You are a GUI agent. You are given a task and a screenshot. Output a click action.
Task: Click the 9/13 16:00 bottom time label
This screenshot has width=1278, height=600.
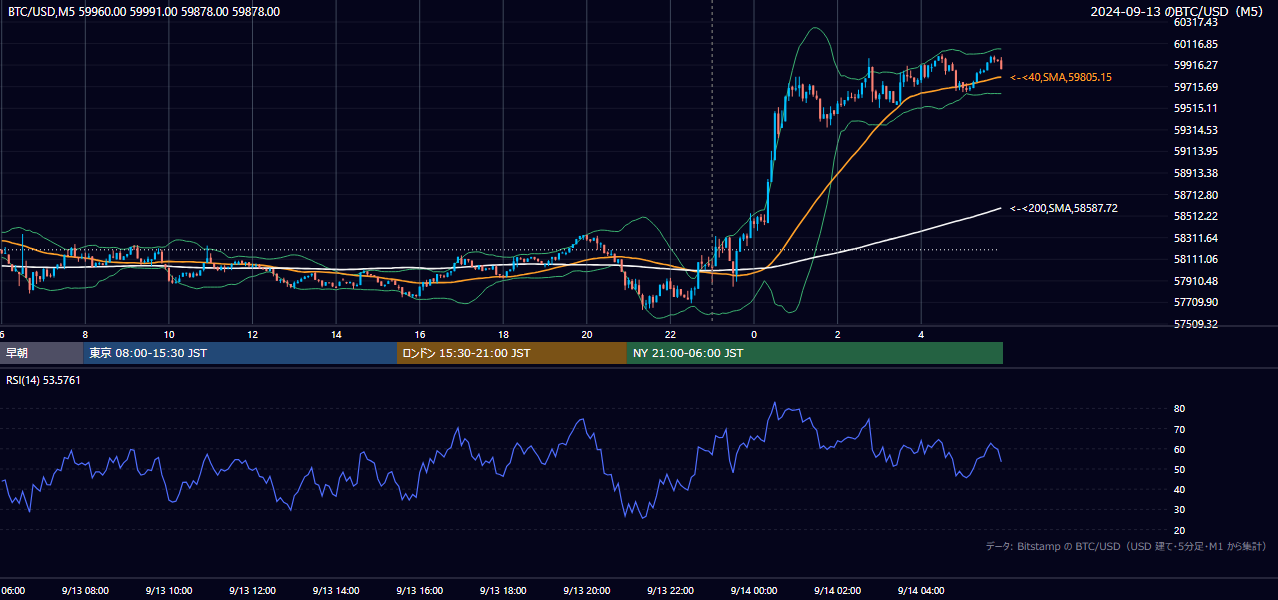coord(419,590)
